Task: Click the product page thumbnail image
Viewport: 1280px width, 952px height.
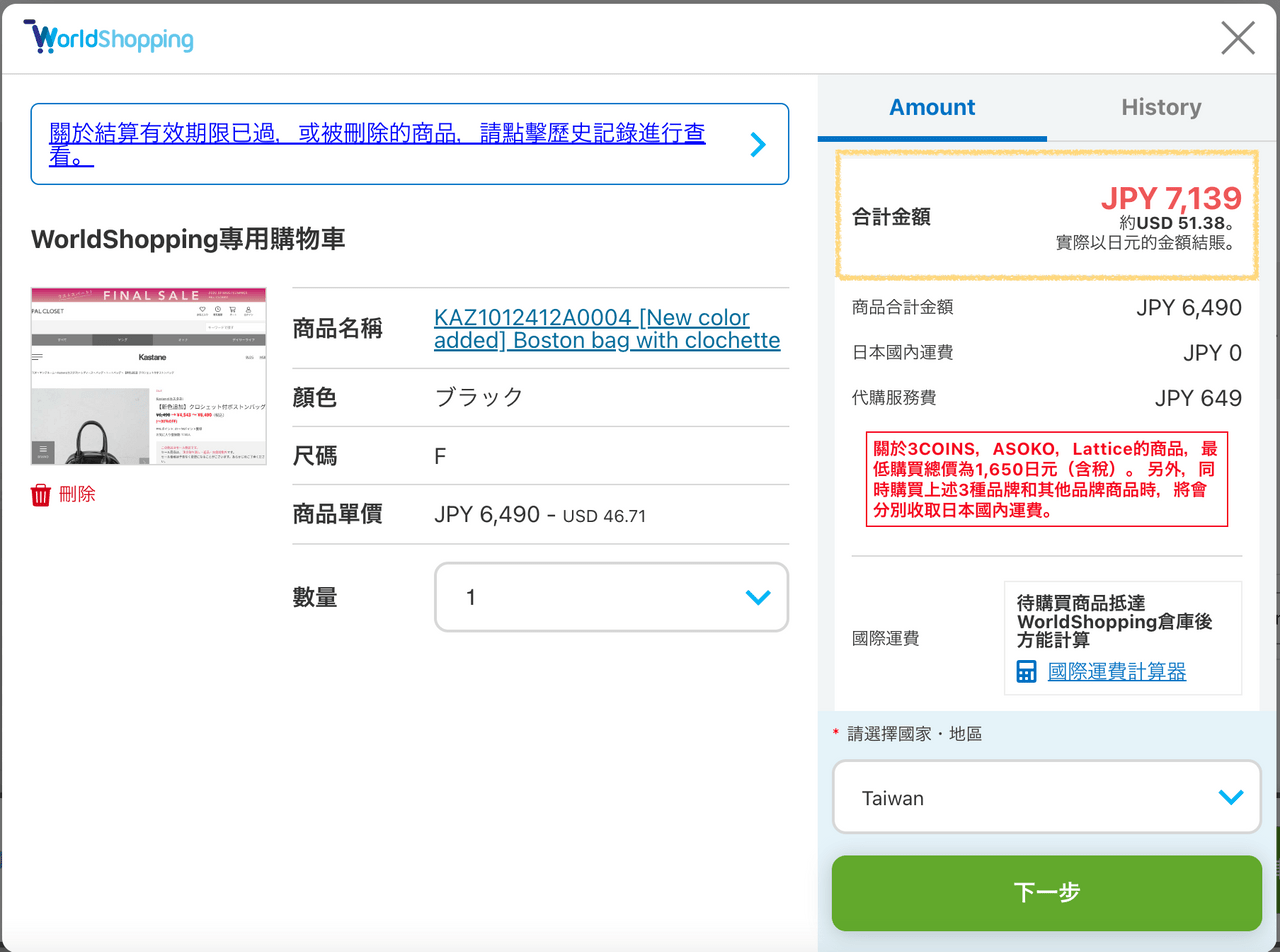Action: point(149,376)
